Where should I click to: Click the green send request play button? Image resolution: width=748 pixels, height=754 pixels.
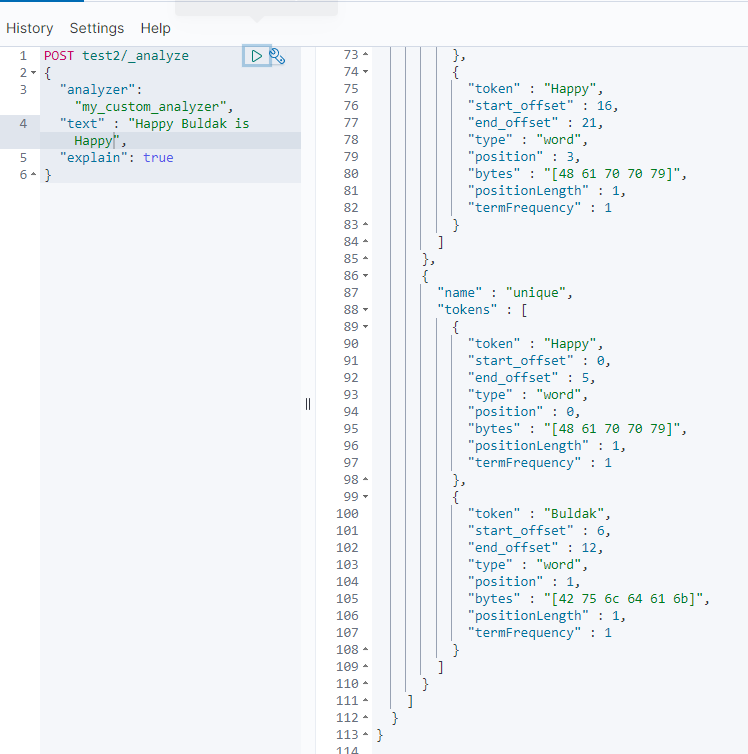(x=257, y=56)
